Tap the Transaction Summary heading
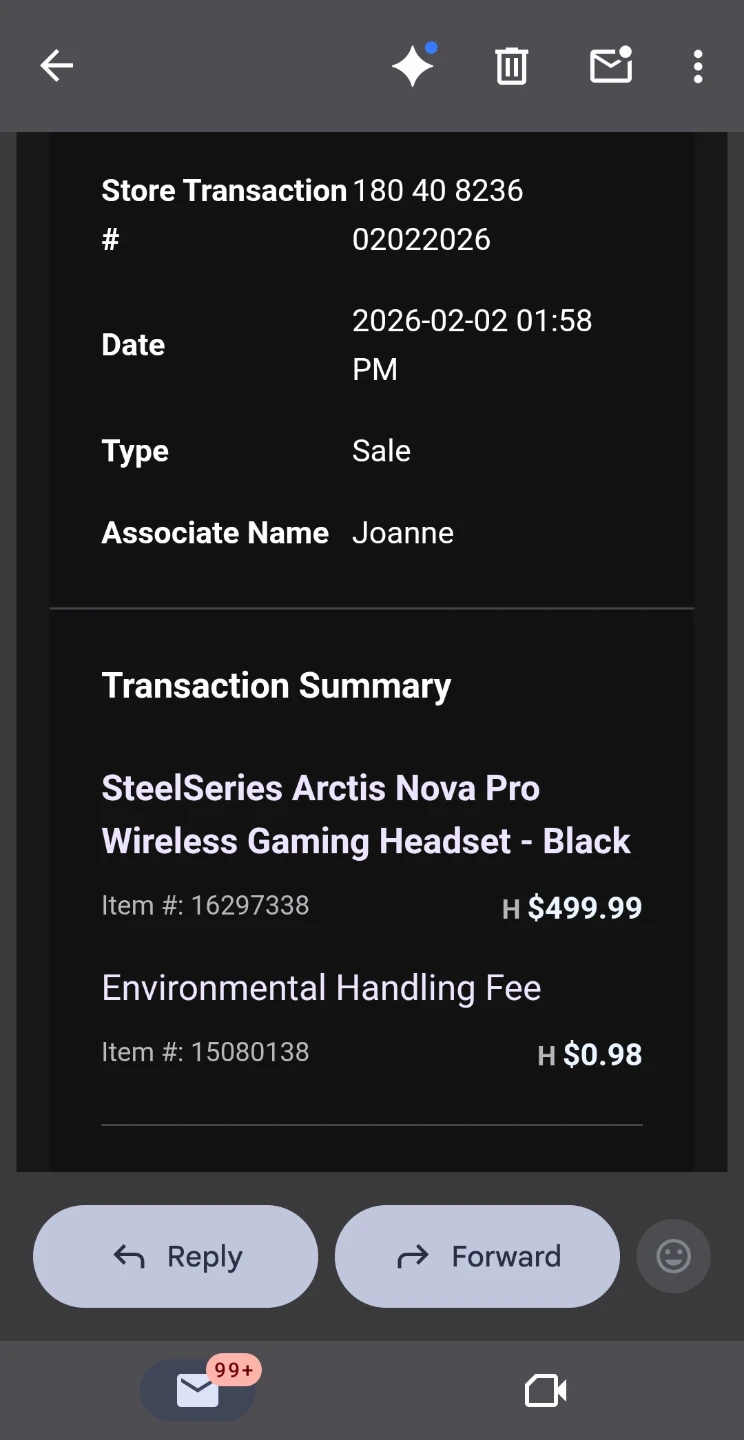Image resolution: width=744 pixels, height=1440 pixels. [276, 686]
